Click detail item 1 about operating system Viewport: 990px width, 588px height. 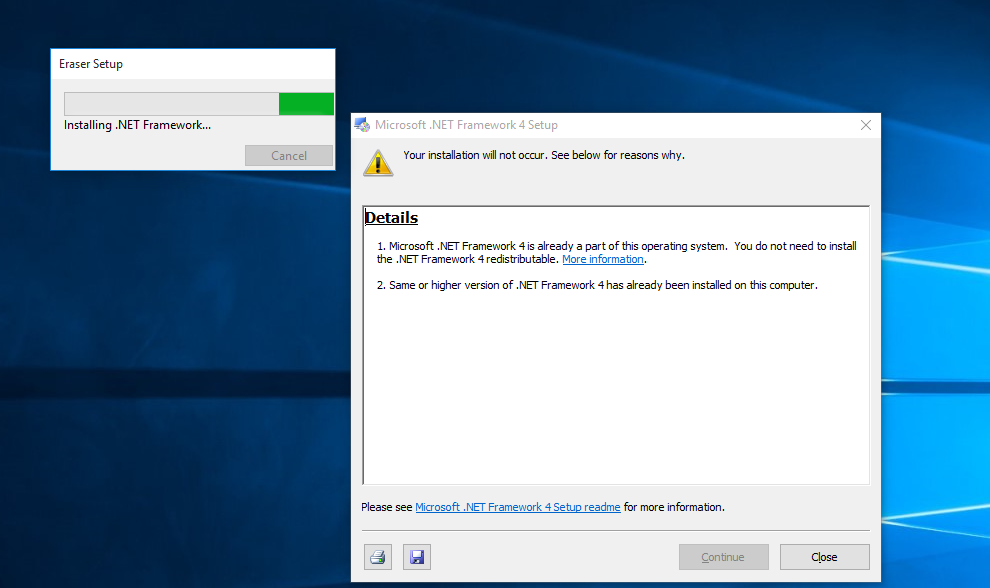617,253
